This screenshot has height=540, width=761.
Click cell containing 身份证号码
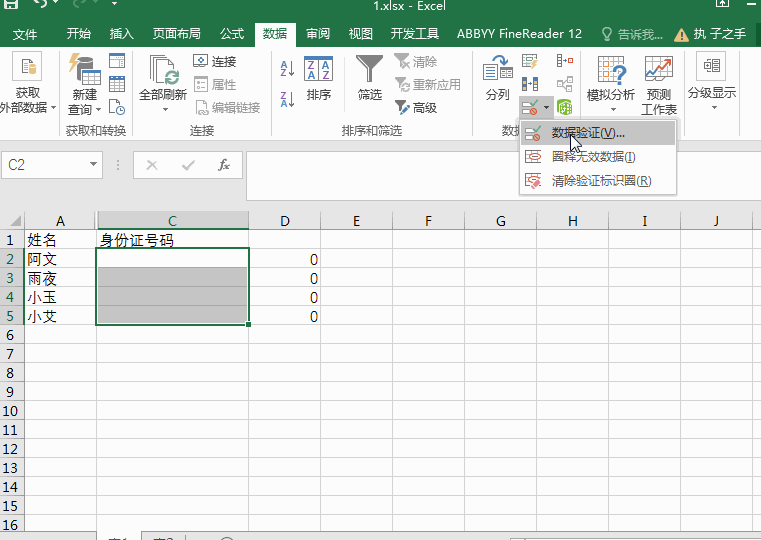tap(172, 240)
